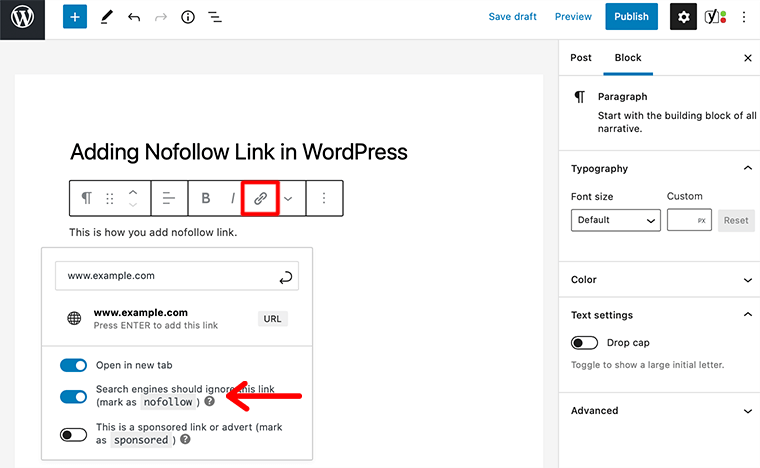
Task: Add a new block with plus button
Action: pyautogui.click(x=75, y=17)
